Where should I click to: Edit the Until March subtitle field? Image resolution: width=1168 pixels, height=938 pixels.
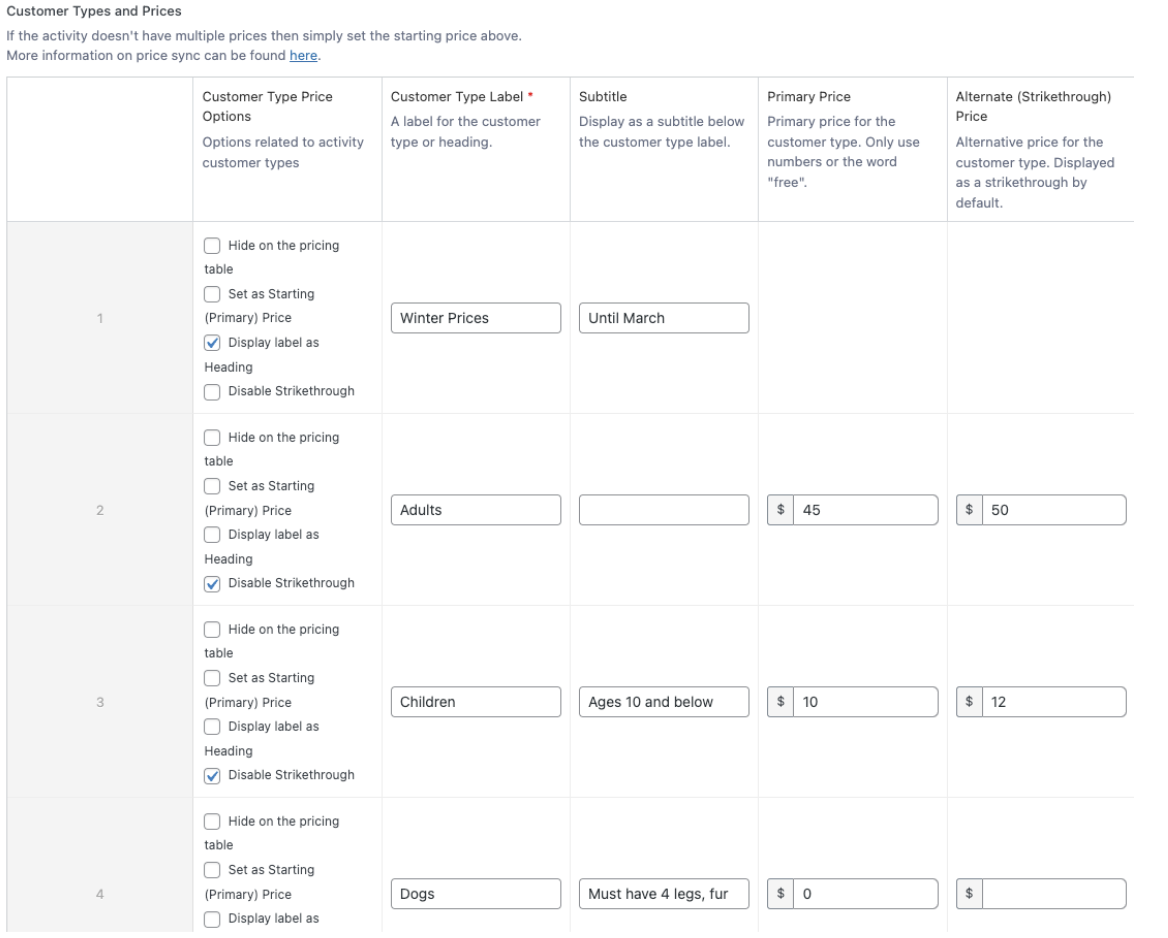[664, 318]
